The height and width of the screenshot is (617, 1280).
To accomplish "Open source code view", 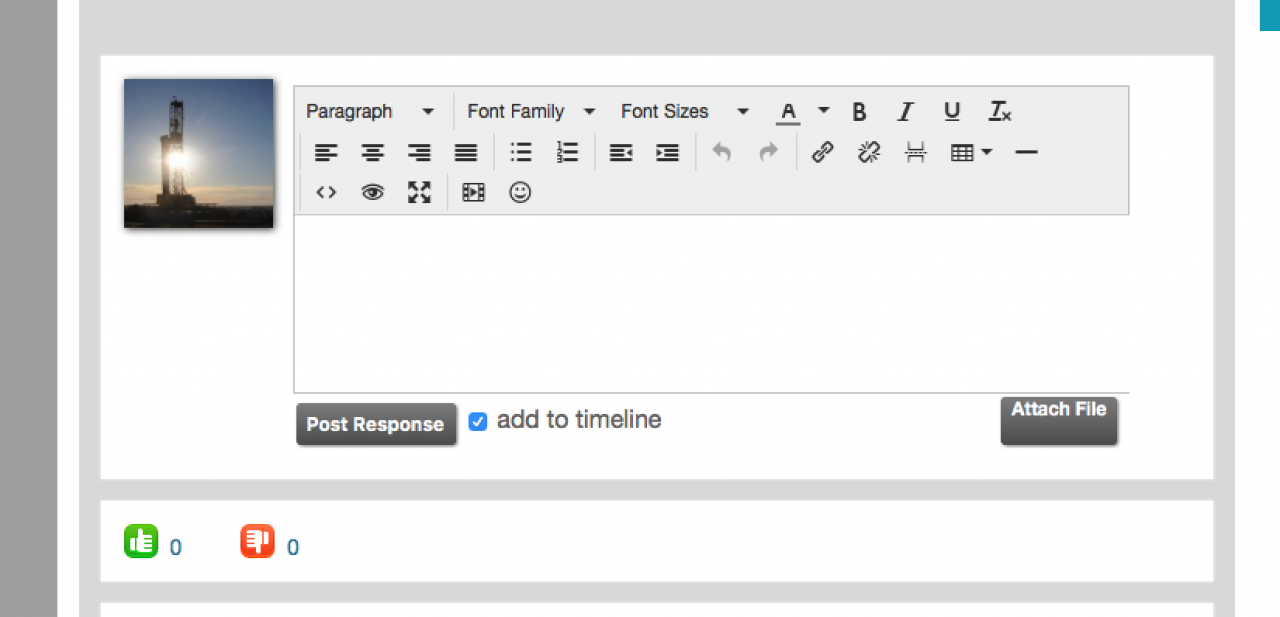I will (x=326, y=192).
